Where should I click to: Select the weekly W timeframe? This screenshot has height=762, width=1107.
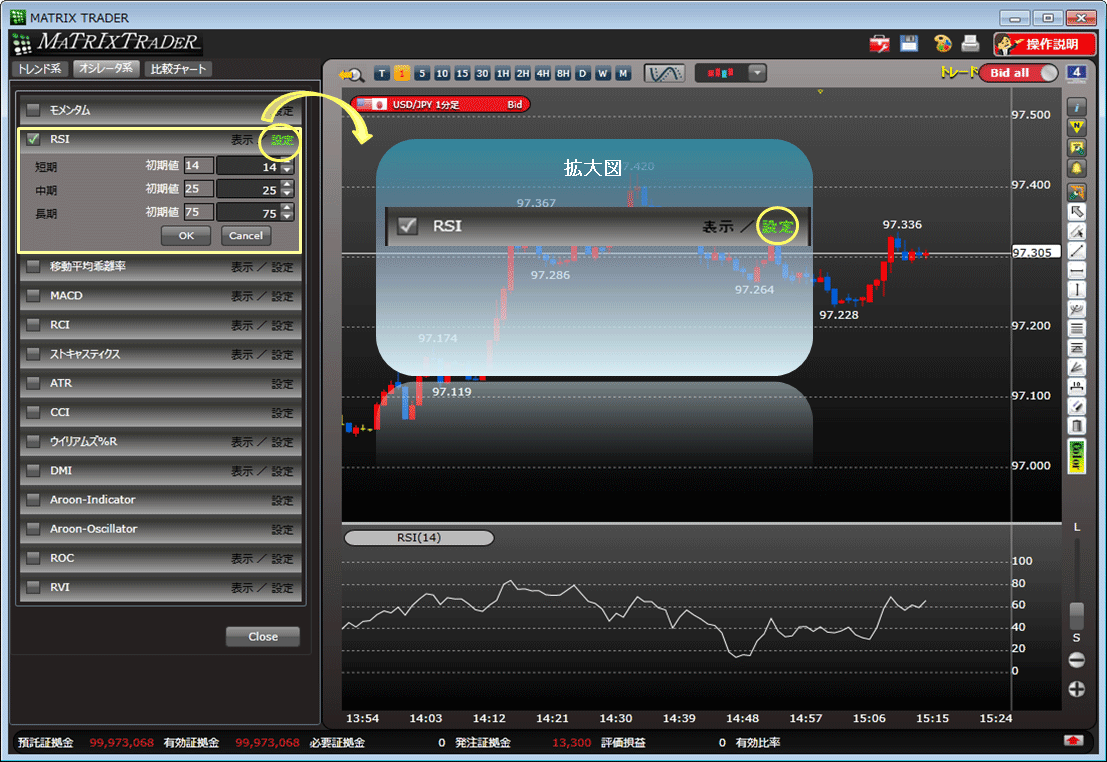(603, 73)
